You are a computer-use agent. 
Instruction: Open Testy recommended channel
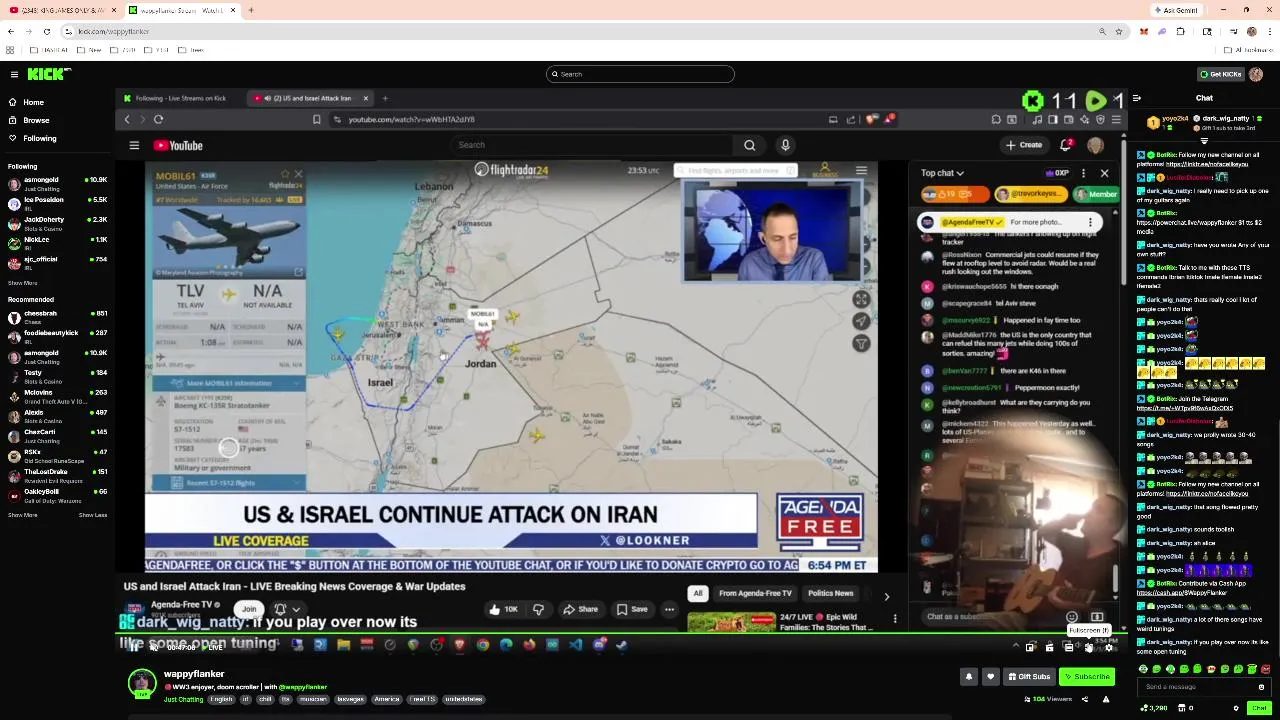tap(55, 377)
